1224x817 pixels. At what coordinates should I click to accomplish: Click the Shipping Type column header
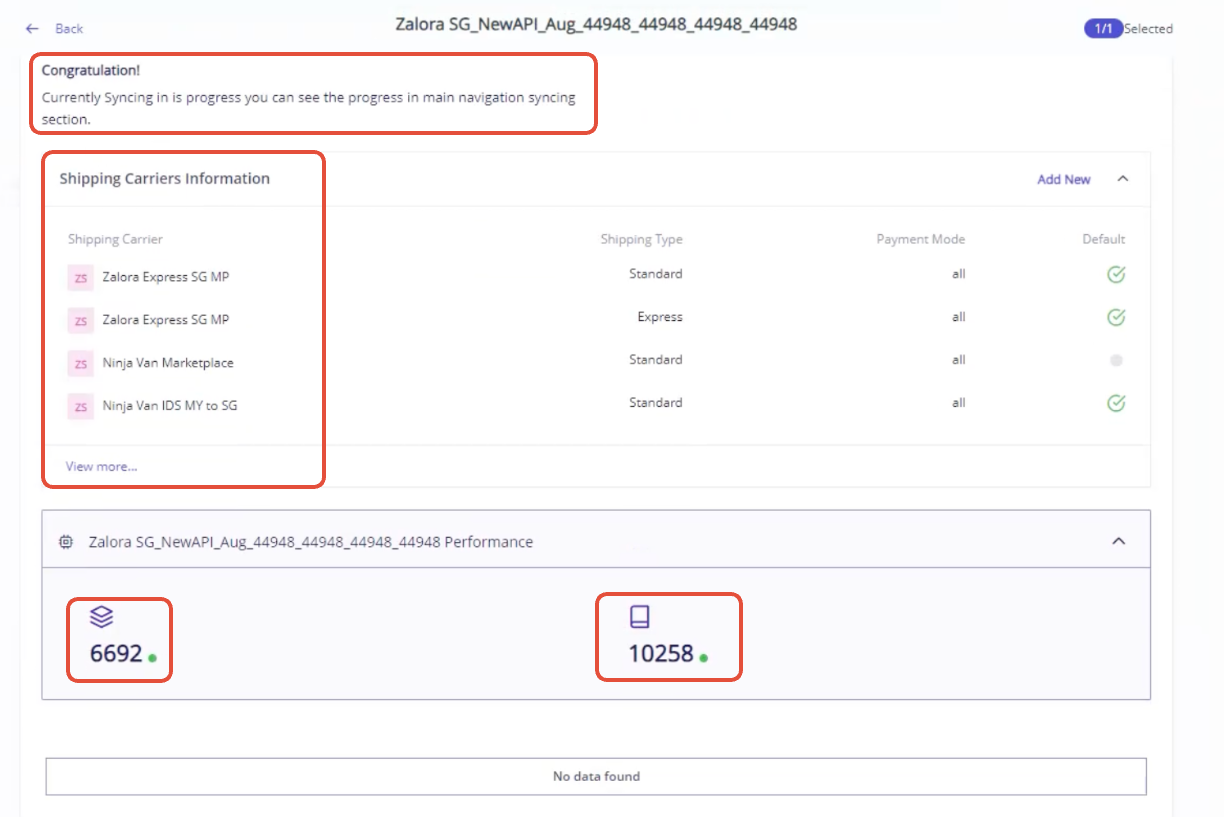641,239
